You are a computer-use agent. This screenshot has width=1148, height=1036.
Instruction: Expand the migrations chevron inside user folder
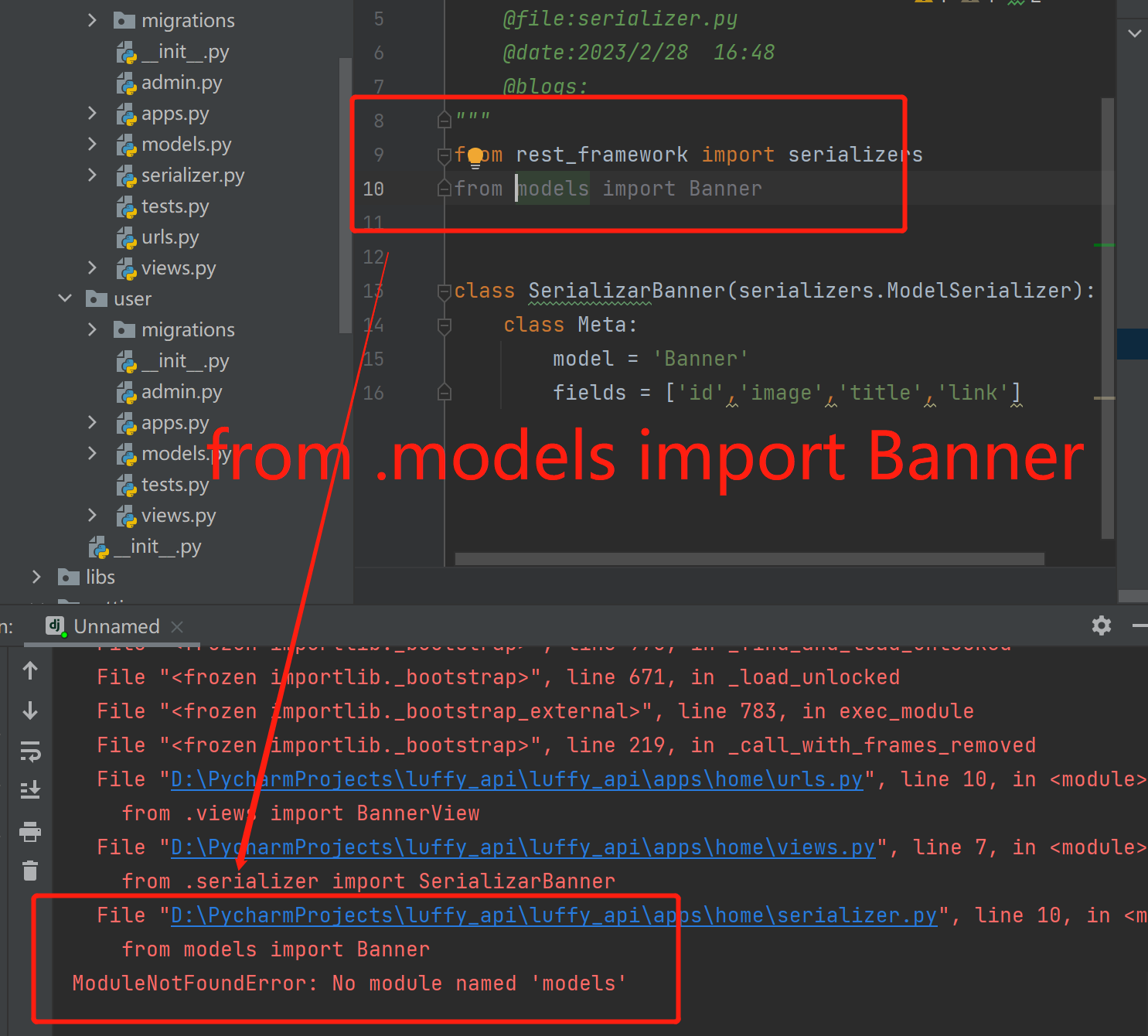coord(92,330)
